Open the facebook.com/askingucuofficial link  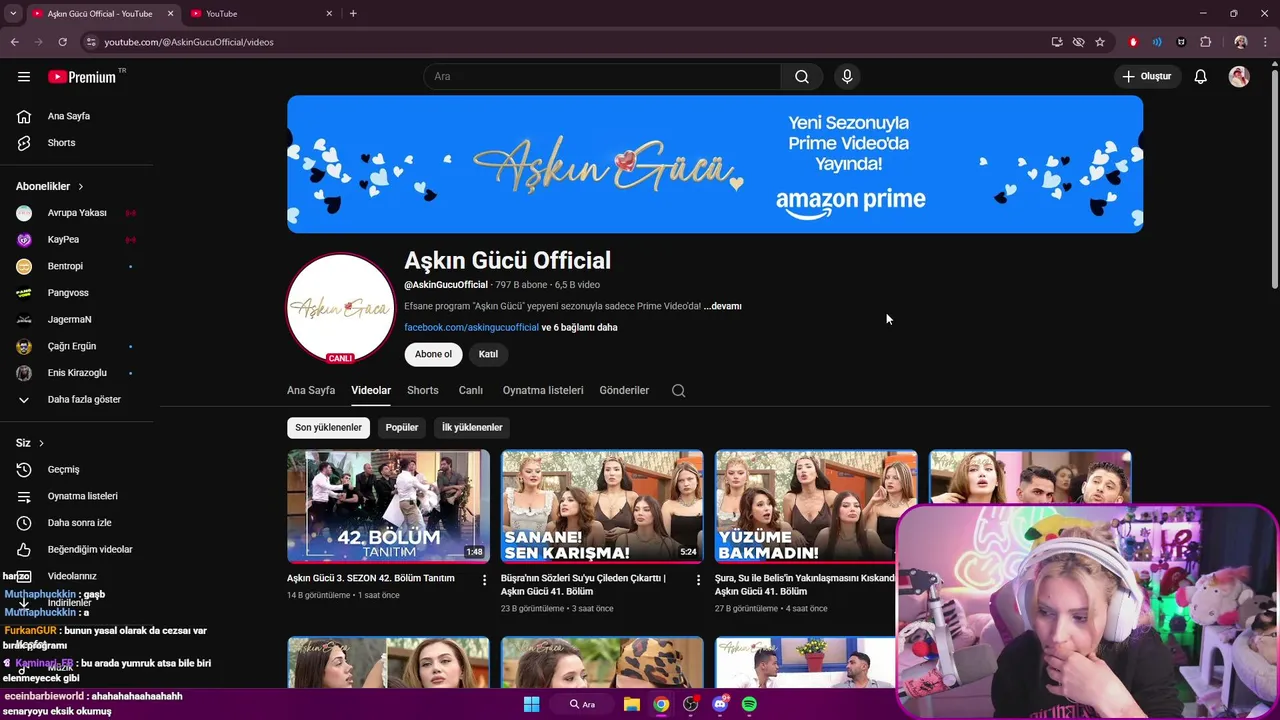[471, 328]
